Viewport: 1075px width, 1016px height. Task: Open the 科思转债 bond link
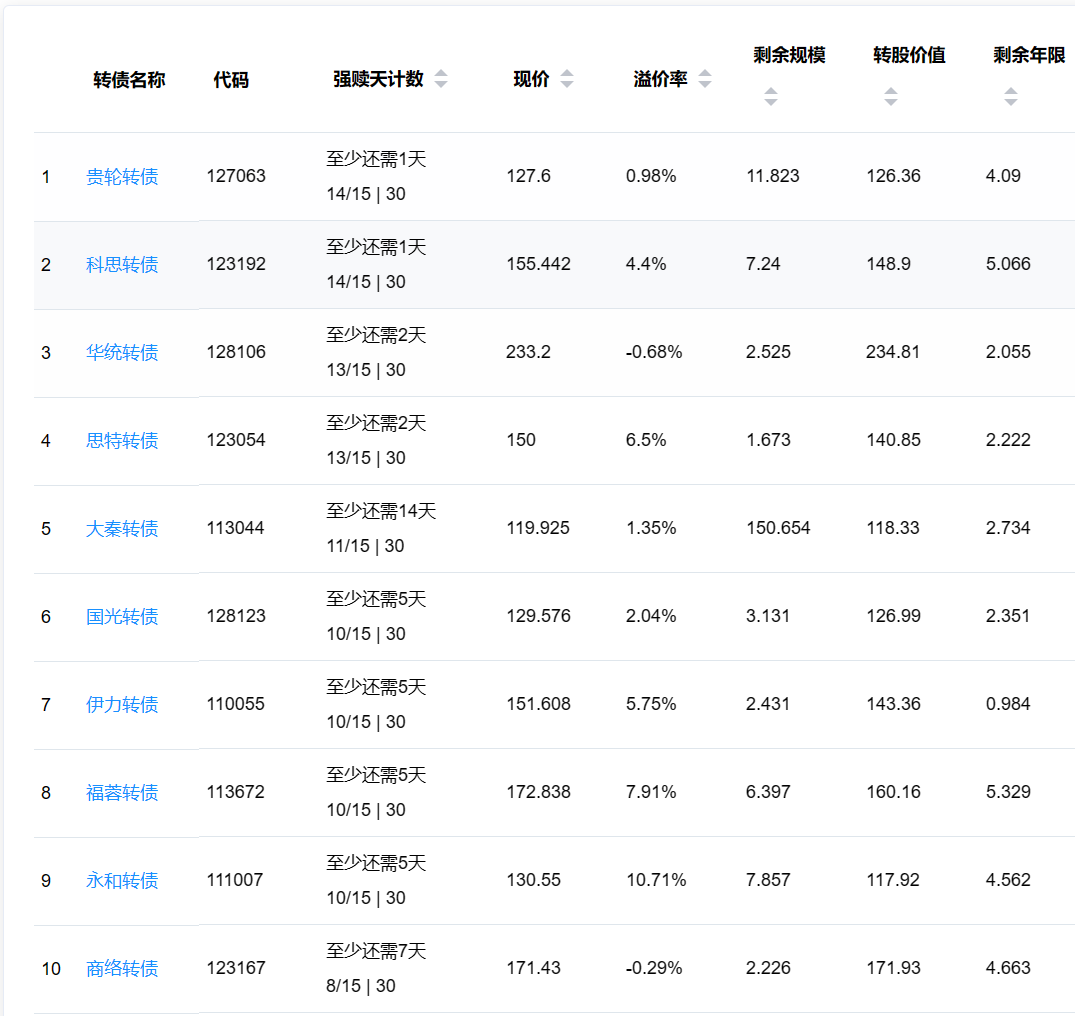pyautogui.click(x=122, y=265)
